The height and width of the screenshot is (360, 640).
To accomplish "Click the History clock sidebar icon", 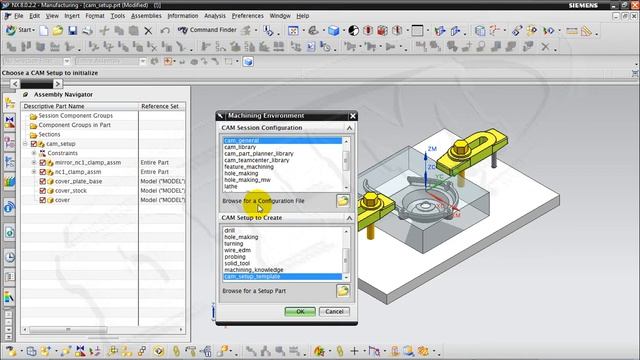I will pos(9,257).
